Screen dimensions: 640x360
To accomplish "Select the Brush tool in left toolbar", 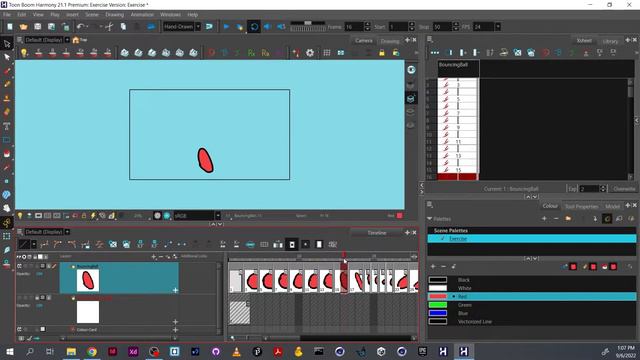I will [7, 71].
